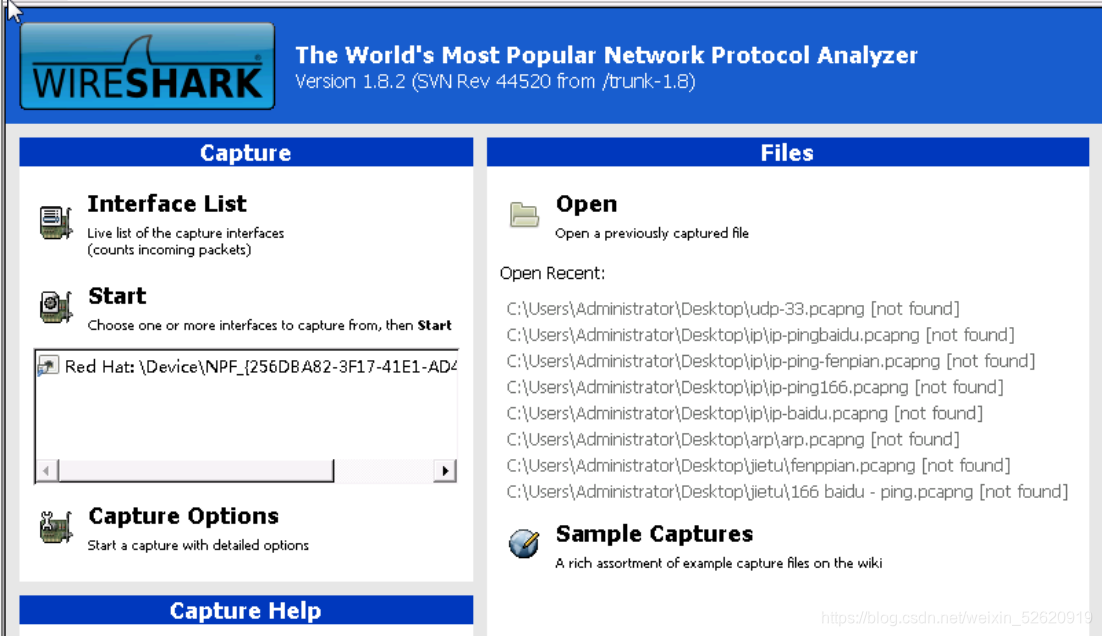Viewport: 1102px width, 636px height.
Task: Select the Red Hat \Device\NPF interface row
Action: [246, 366]
